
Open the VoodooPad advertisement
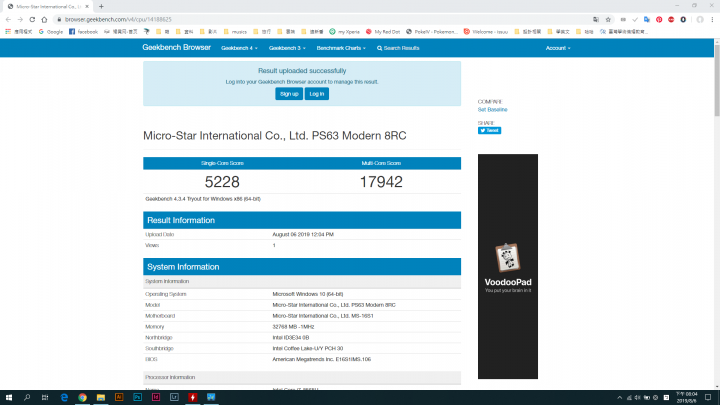click(x=507, y=266)
